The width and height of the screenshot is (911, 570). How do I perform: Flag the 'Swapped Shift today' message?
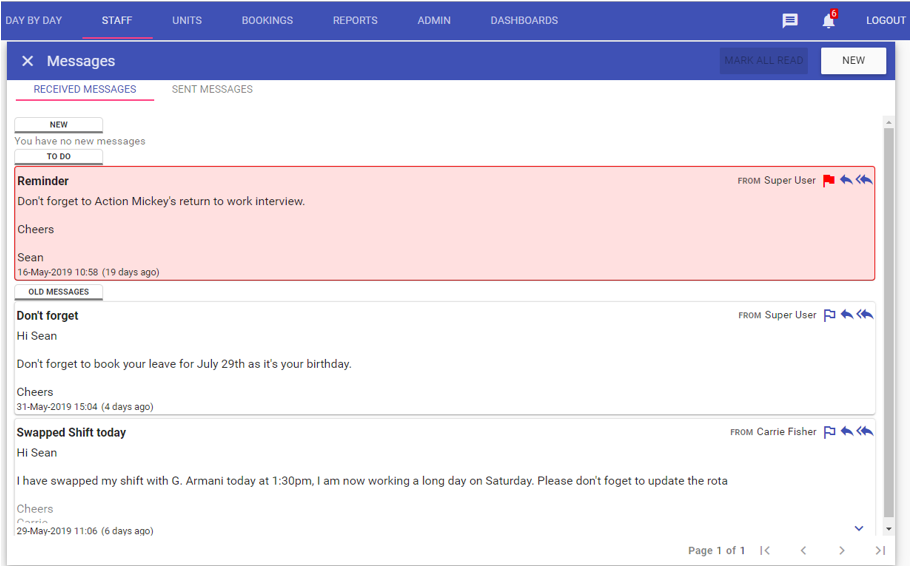pyautogui.click(x=829, y=432)
